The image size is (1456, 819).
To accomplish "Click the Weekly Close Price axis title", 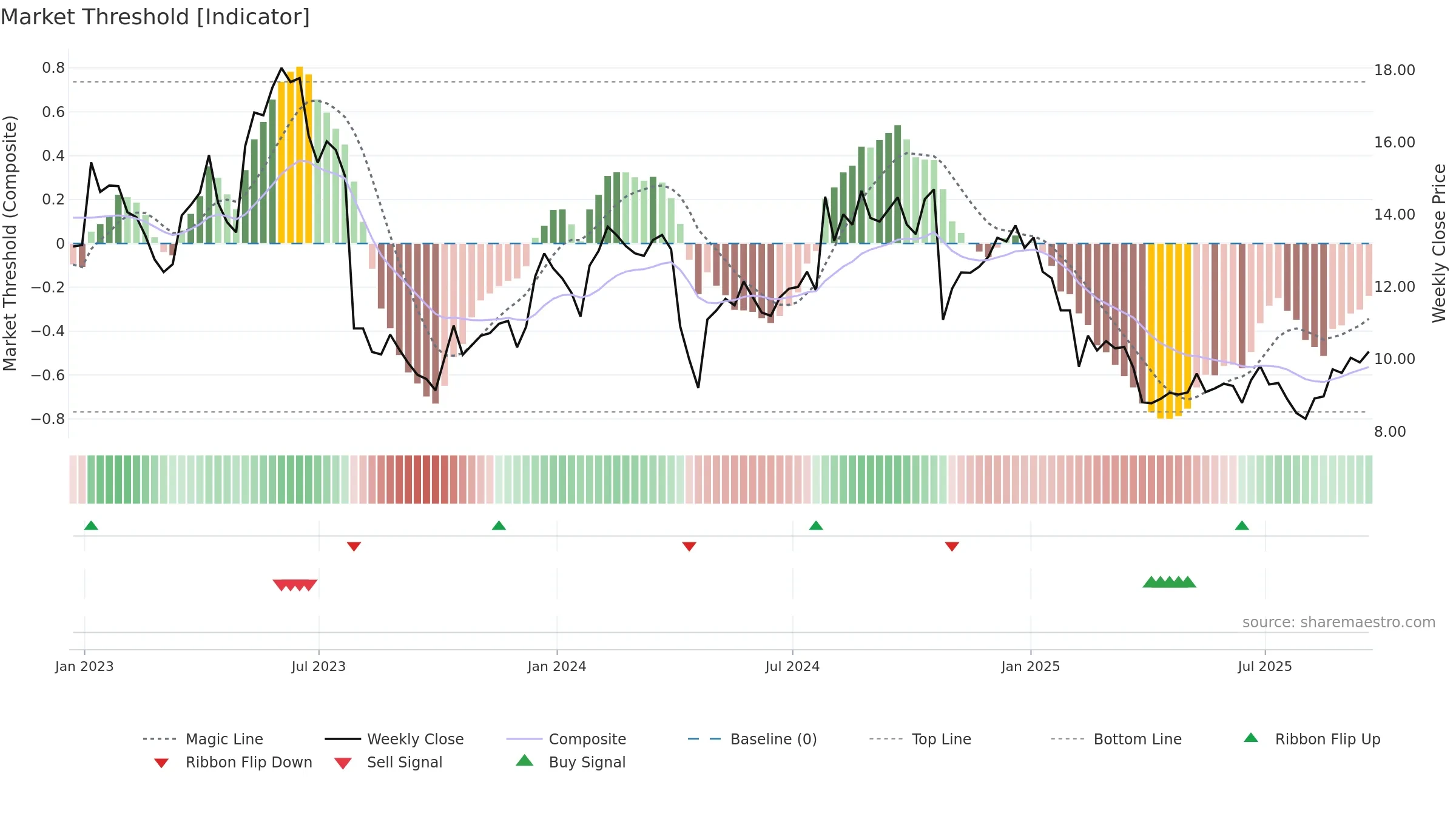I will [1439, 243].
